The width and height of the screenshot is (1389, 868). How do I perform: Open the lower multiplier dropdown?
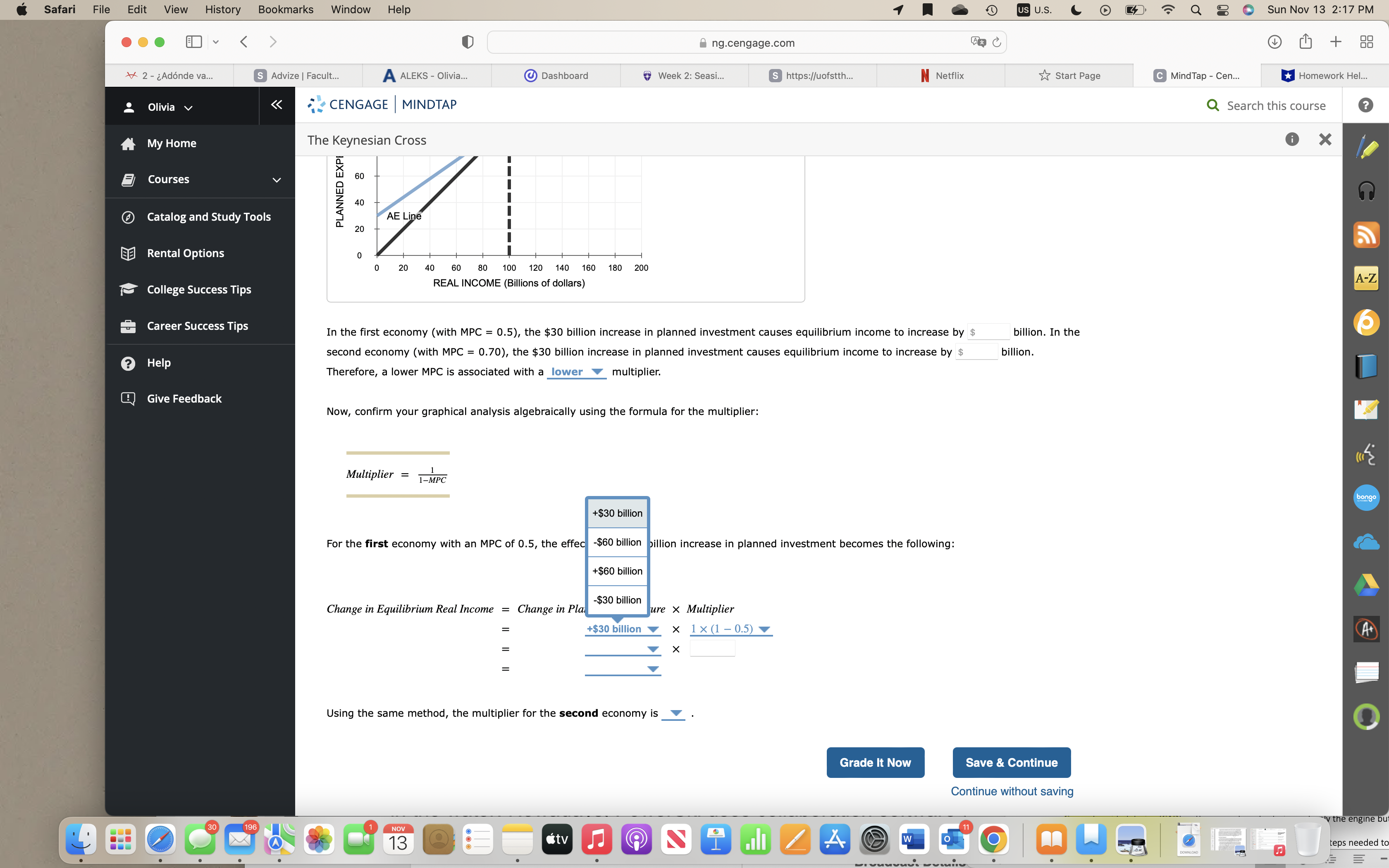[x=576, y=372]
